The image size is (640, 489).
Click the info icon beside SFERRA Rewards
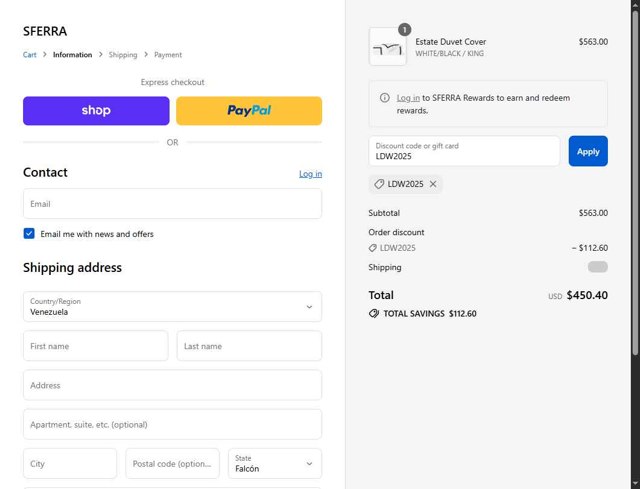point(384,98)
